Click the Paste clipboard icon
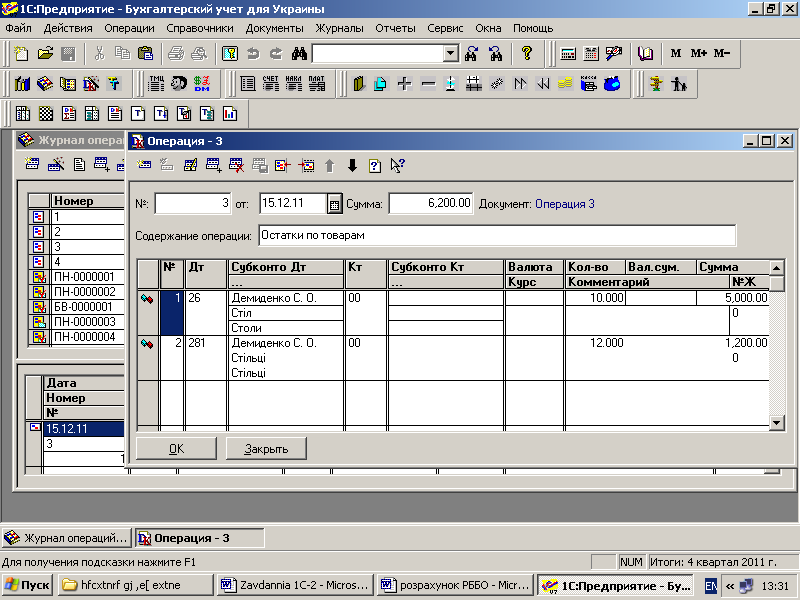 (145, 54)
